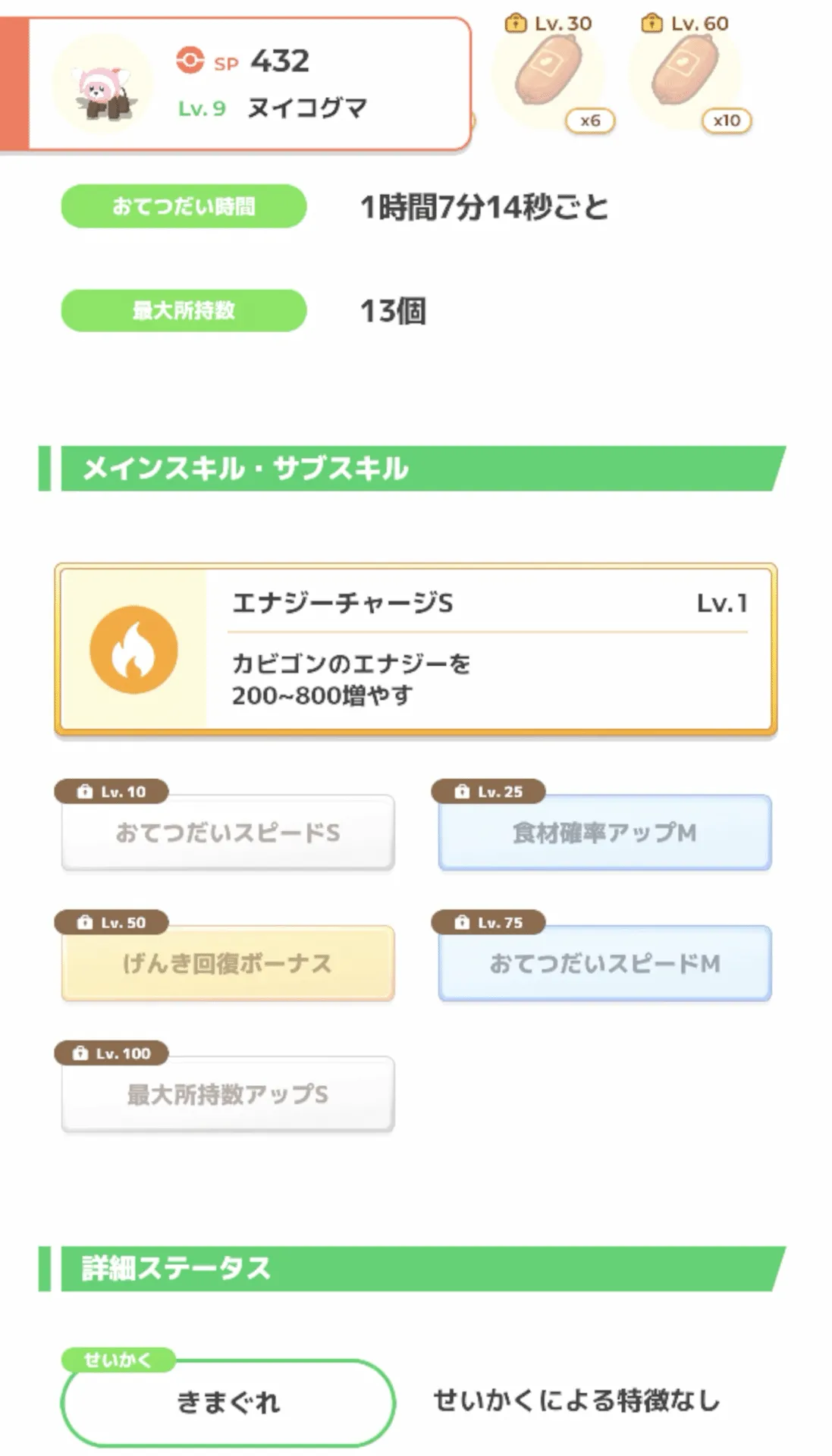This screenshot has width=832, height=1456.
Task: Open the おてつだいスピードS subskill
Action: point(228,833)
